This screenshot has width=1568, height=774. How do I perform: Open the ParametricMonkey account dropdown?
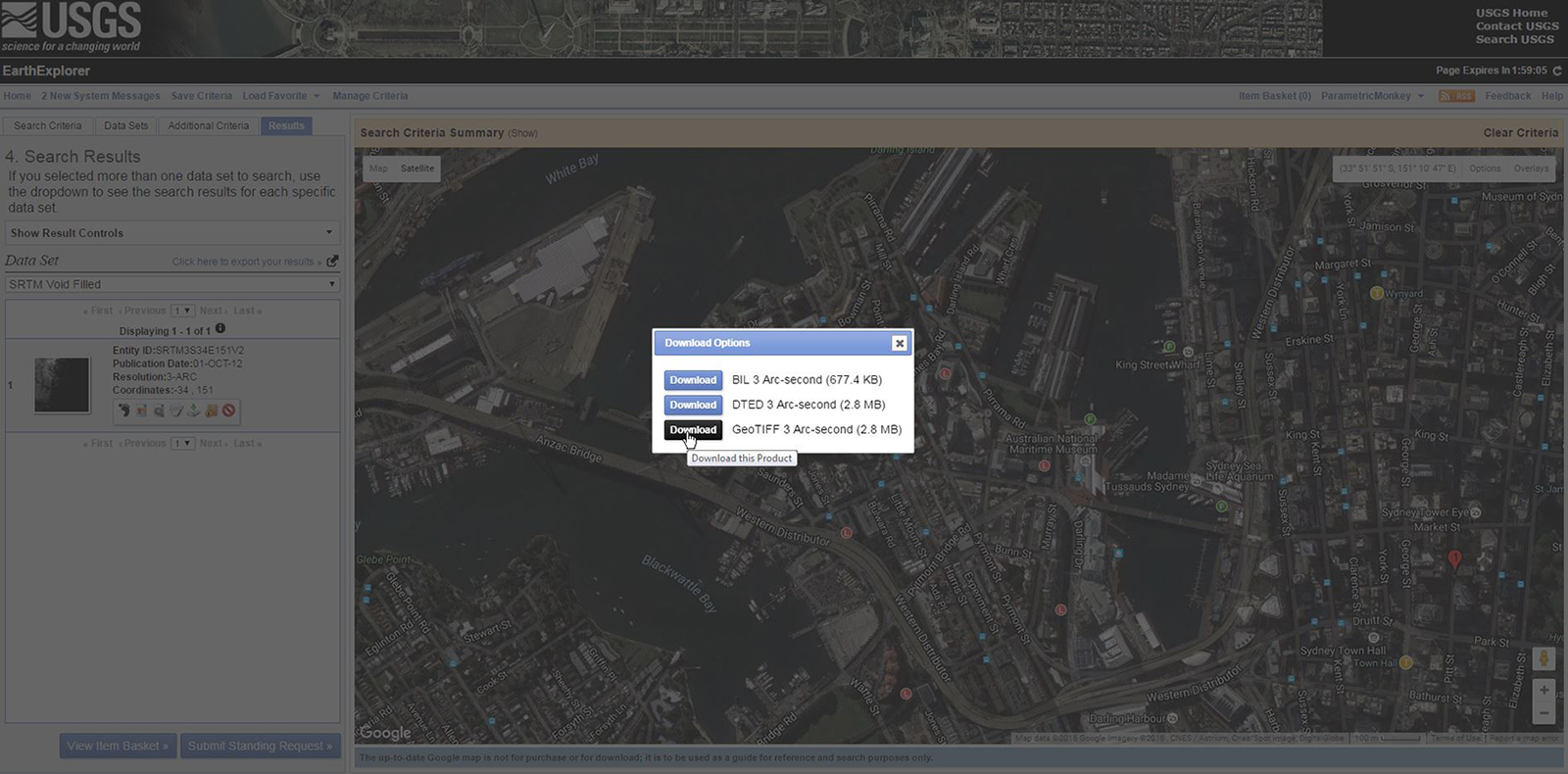coord(1372,96)
